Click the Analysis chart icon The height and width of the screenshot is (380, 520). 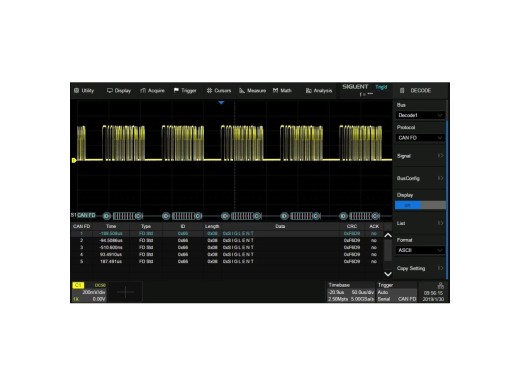click(x=309, y=90)
